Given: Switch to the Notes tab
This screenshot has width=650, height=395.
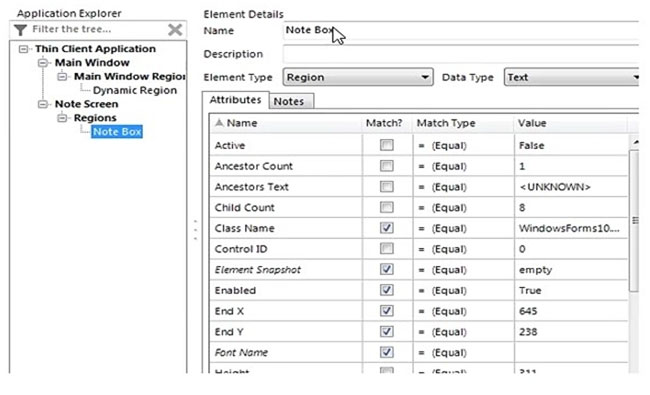Looking at the screenshot, I should pos(291,102).
